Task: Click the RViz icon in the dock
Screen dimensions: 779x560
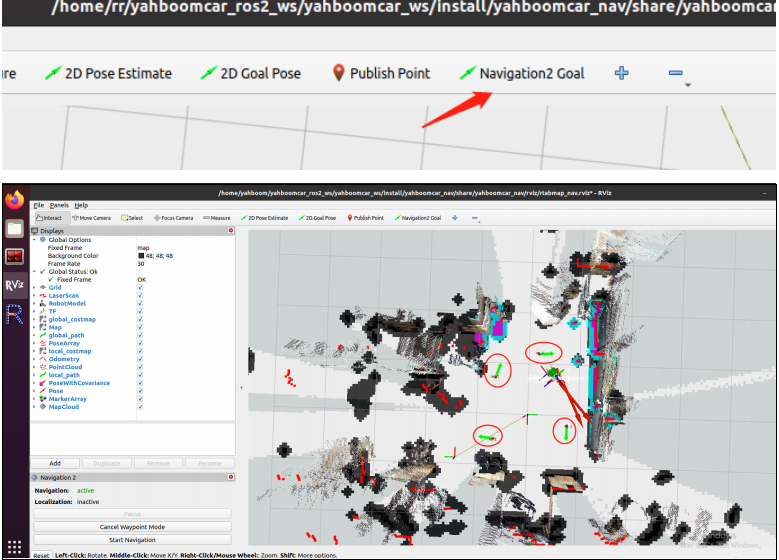Action: [14, 285]
